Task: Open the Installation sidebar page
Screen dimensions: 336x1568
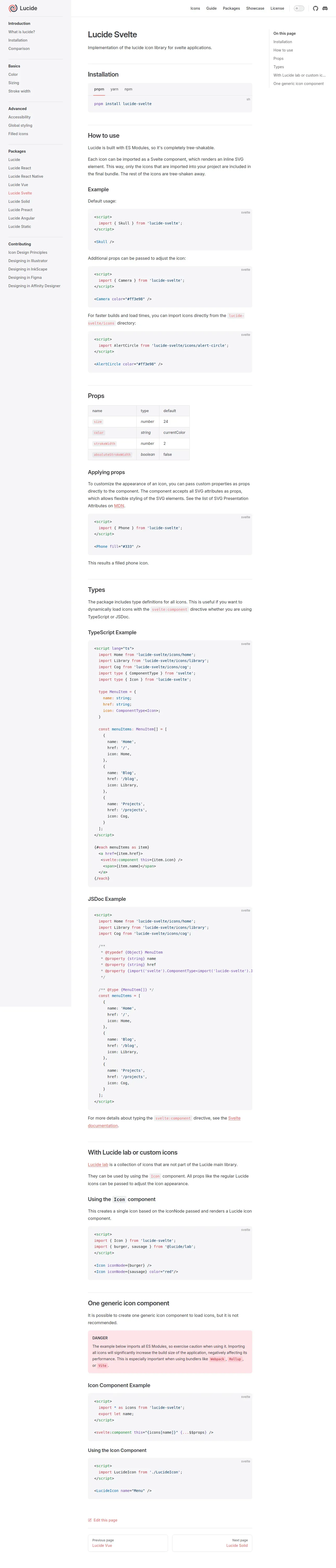Action: 18,40
